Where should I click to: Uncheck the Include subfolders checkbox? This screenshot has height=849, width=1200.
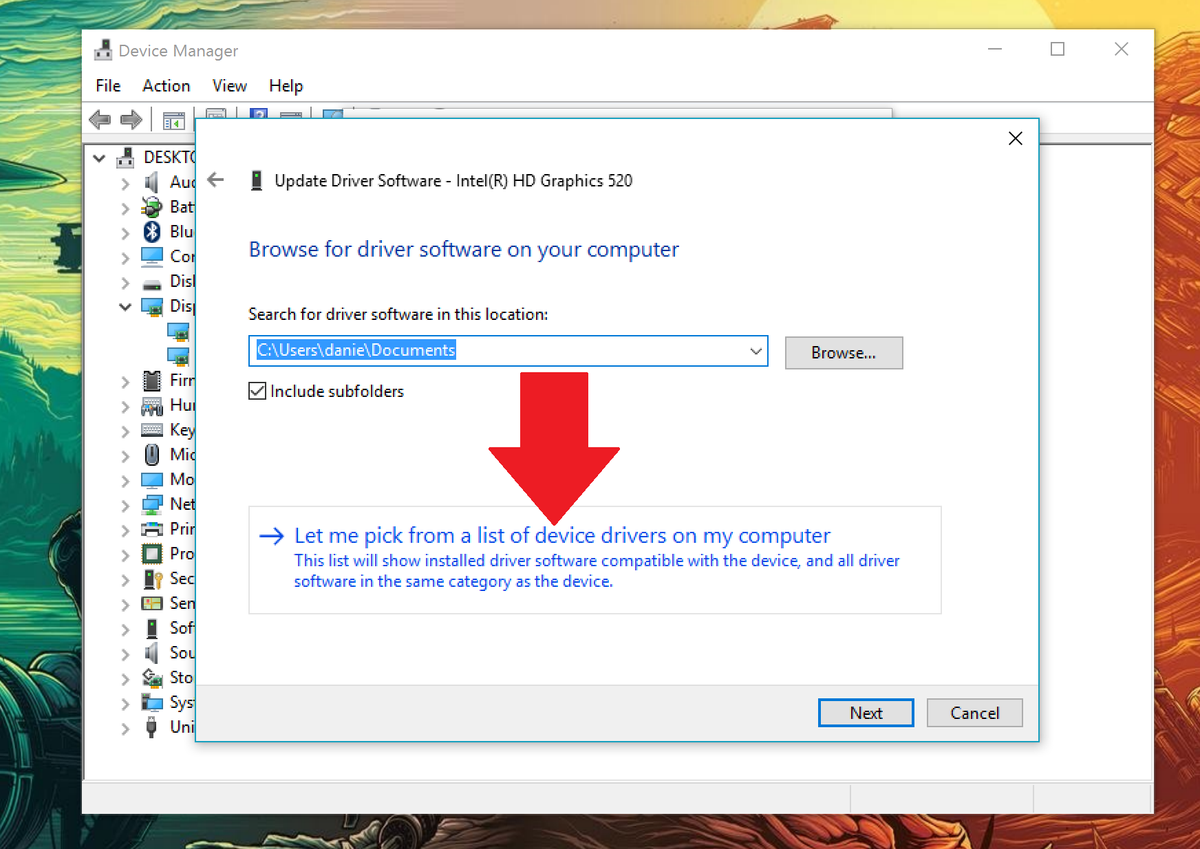pos(258,391)
